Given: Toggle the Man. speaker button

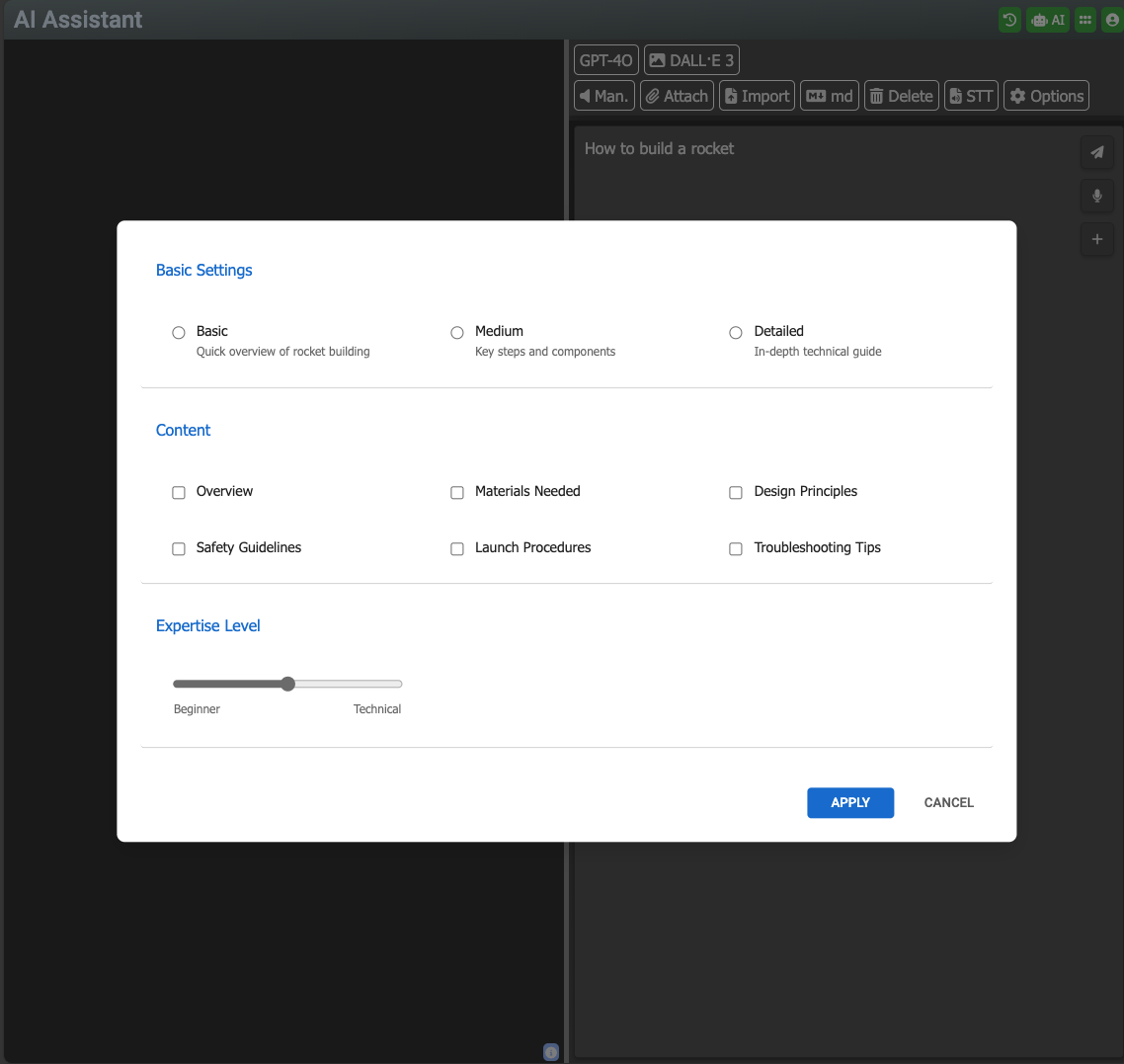Looking at the screenshot, I should point(604,96).
